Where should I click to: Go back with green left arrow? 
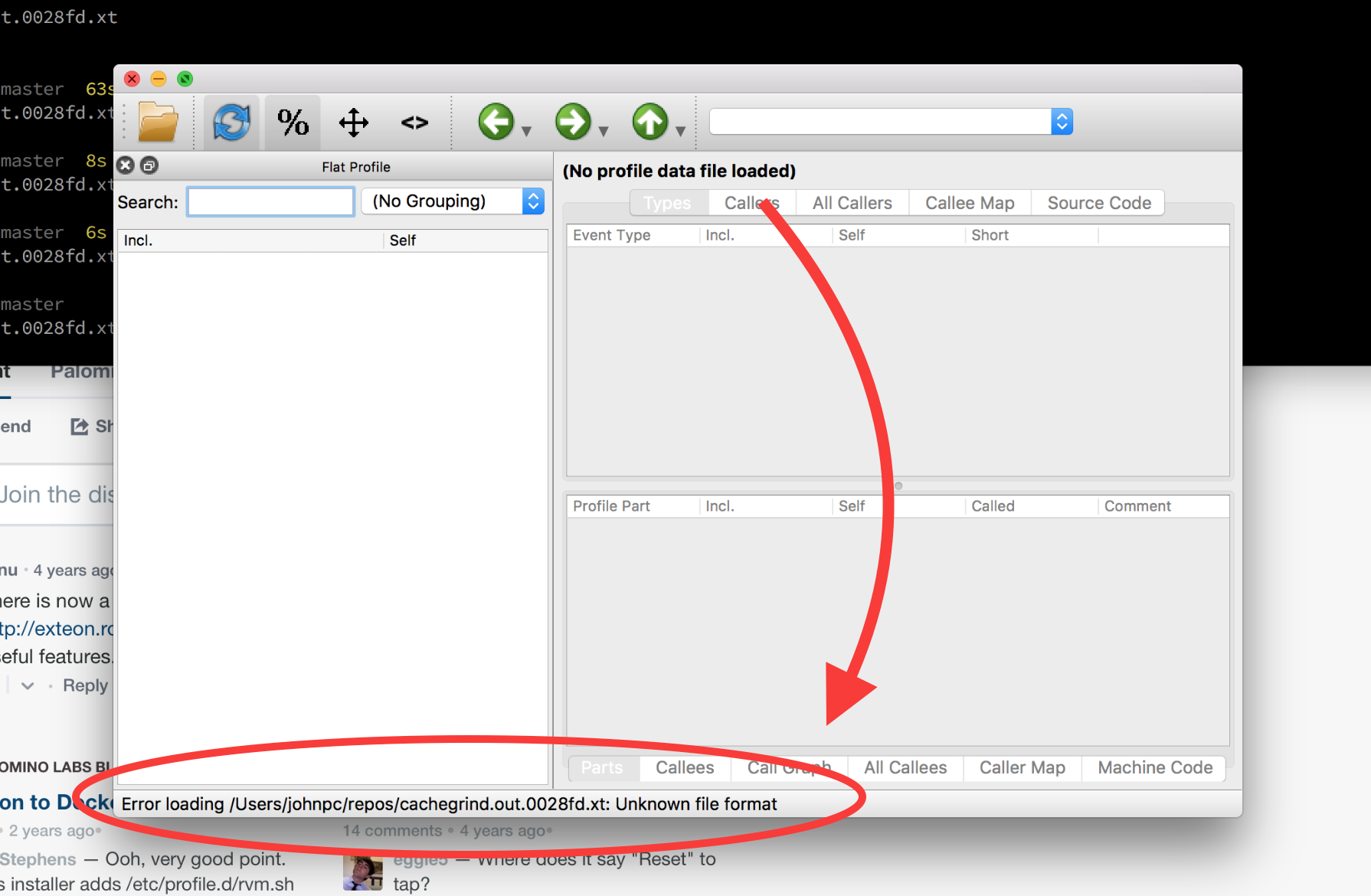click(496, 122)
